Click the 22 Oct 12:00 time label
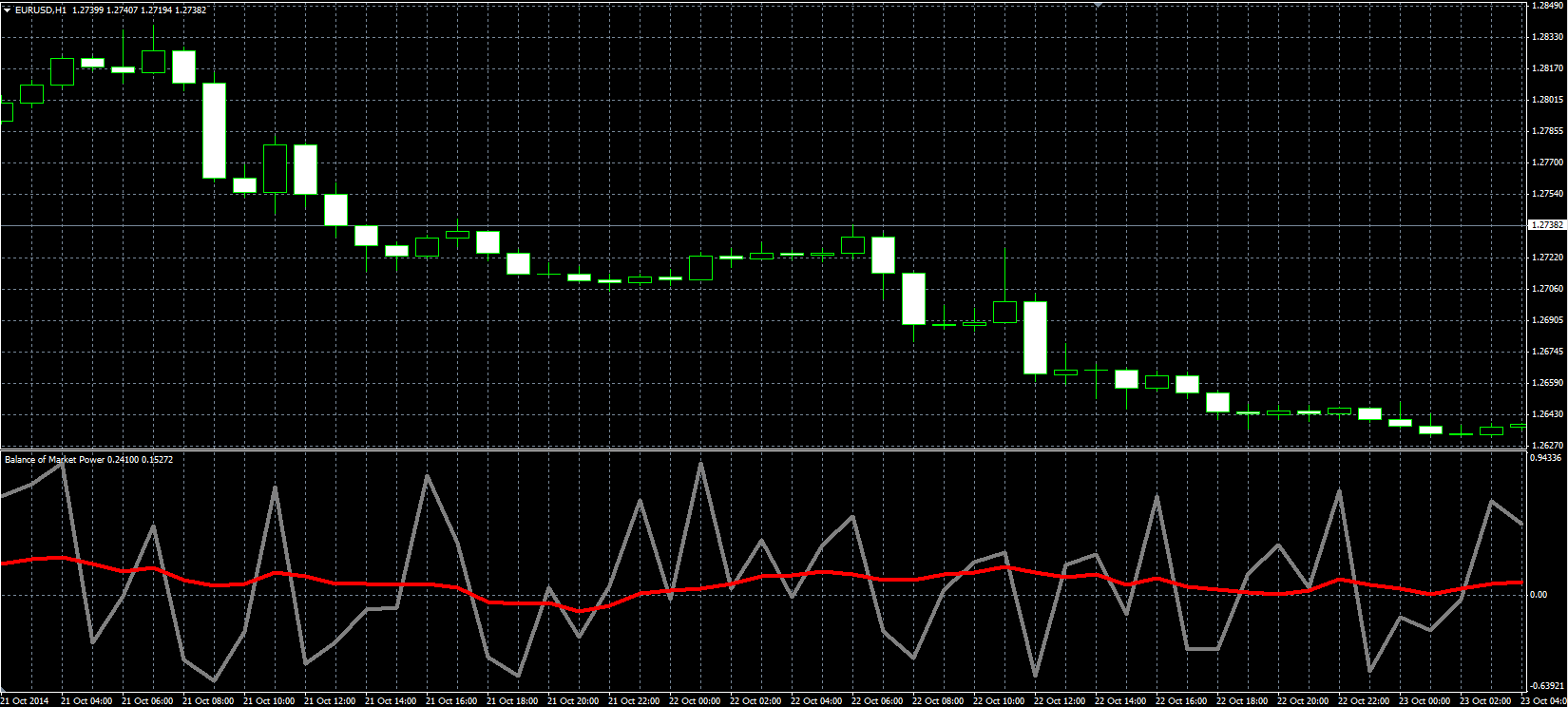1568x707 pixels. coord(1060,701)
